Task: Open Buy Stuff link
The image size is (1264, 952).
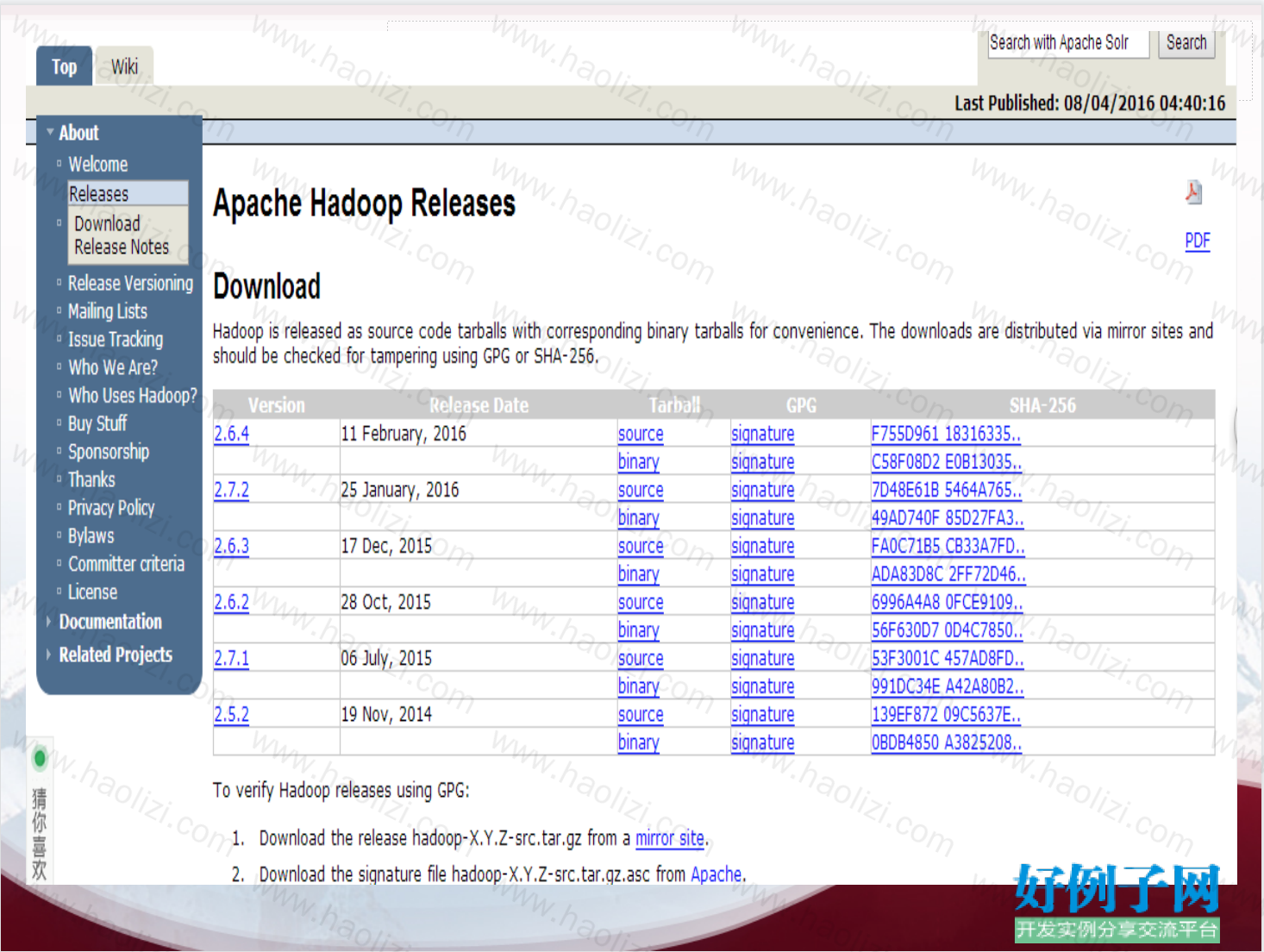Action: 97,423
